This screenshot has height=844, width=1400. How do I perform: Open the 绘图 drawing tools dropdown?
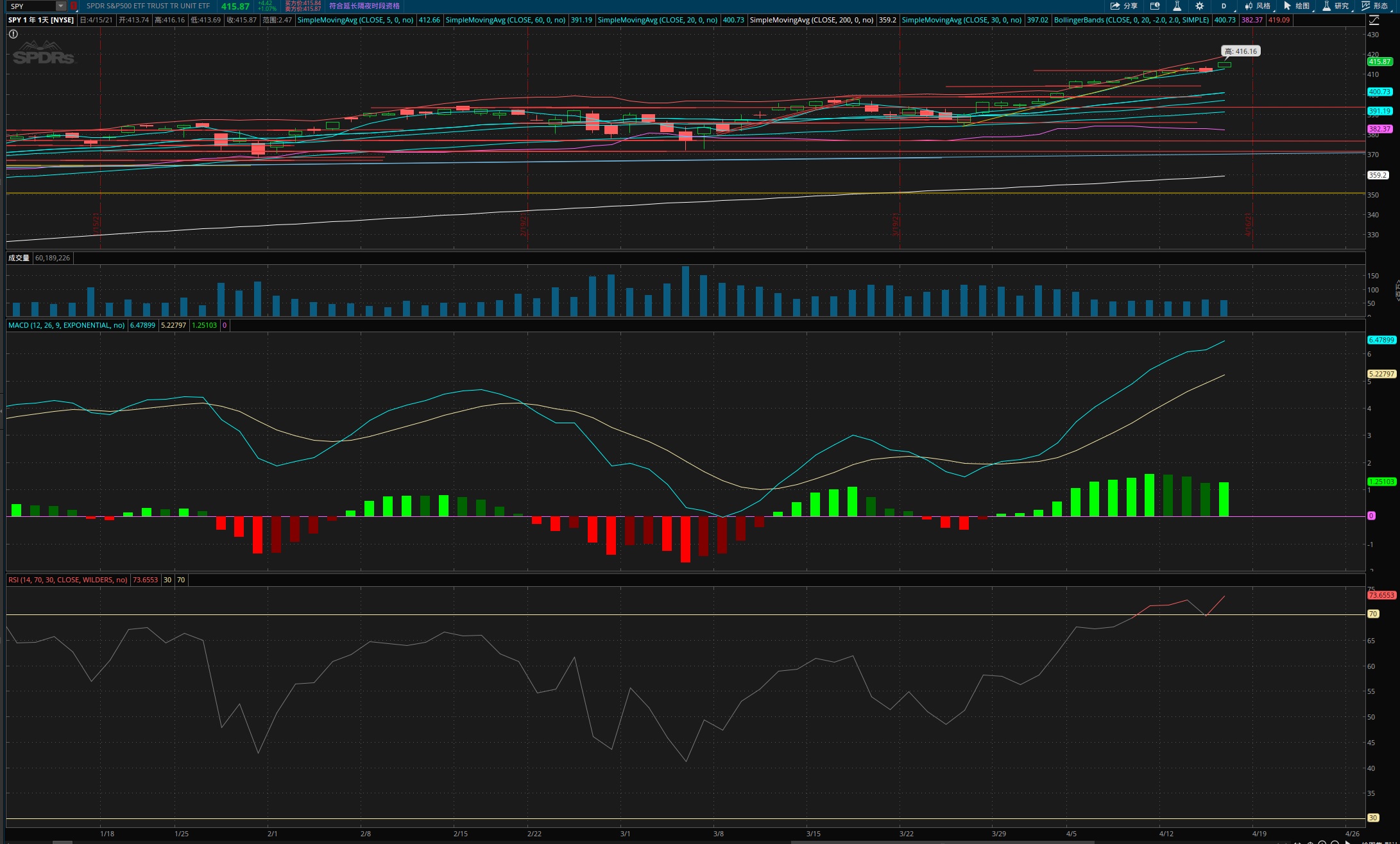point(1297,6)
